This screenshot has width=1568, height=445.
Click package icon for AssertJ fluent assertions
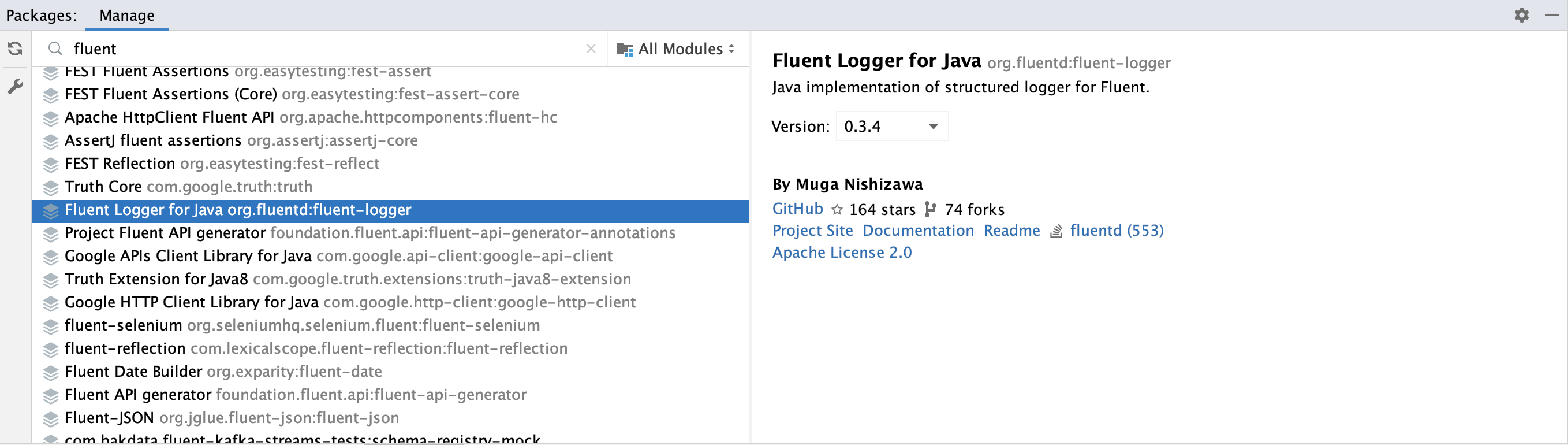(x=51, y=141)
